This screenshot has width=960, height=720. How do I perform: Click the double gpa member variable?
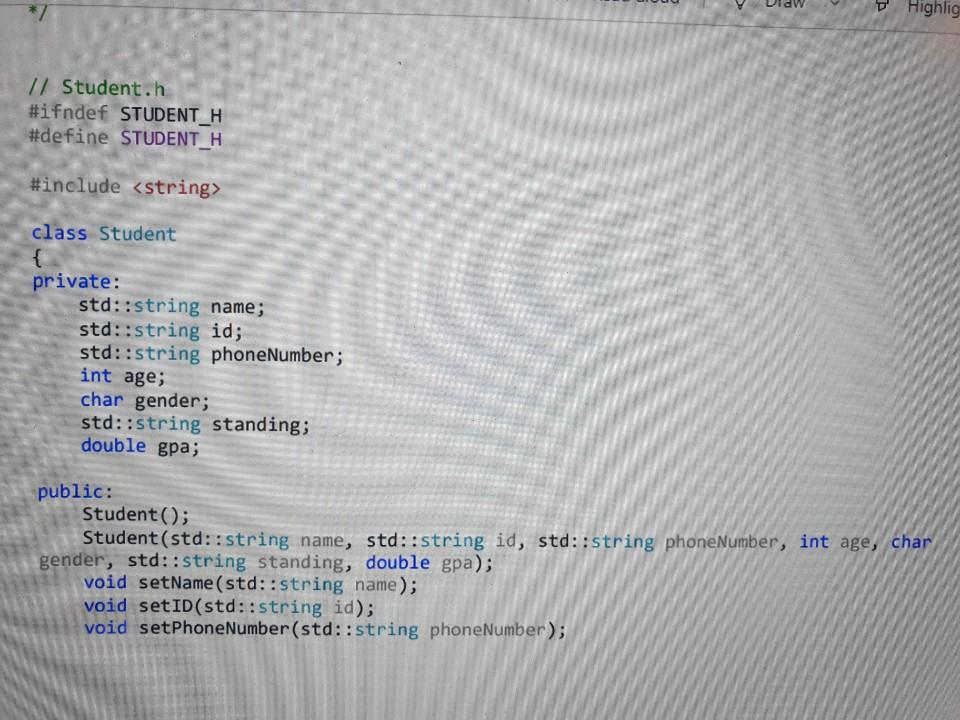click(139, 445)
